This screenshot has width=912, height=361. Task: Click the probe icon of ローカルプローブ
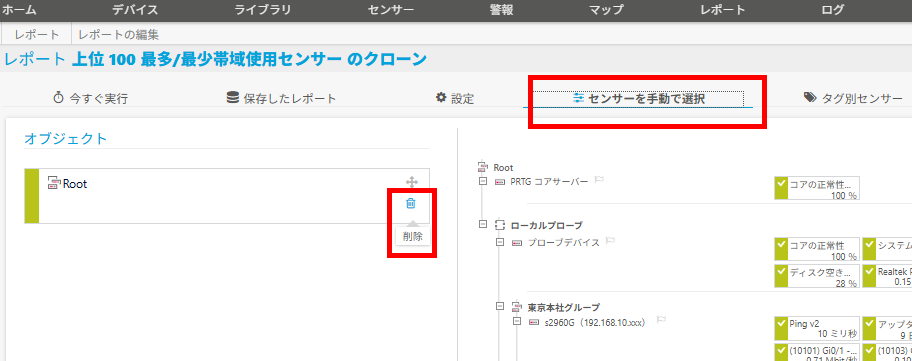point(500,224)
